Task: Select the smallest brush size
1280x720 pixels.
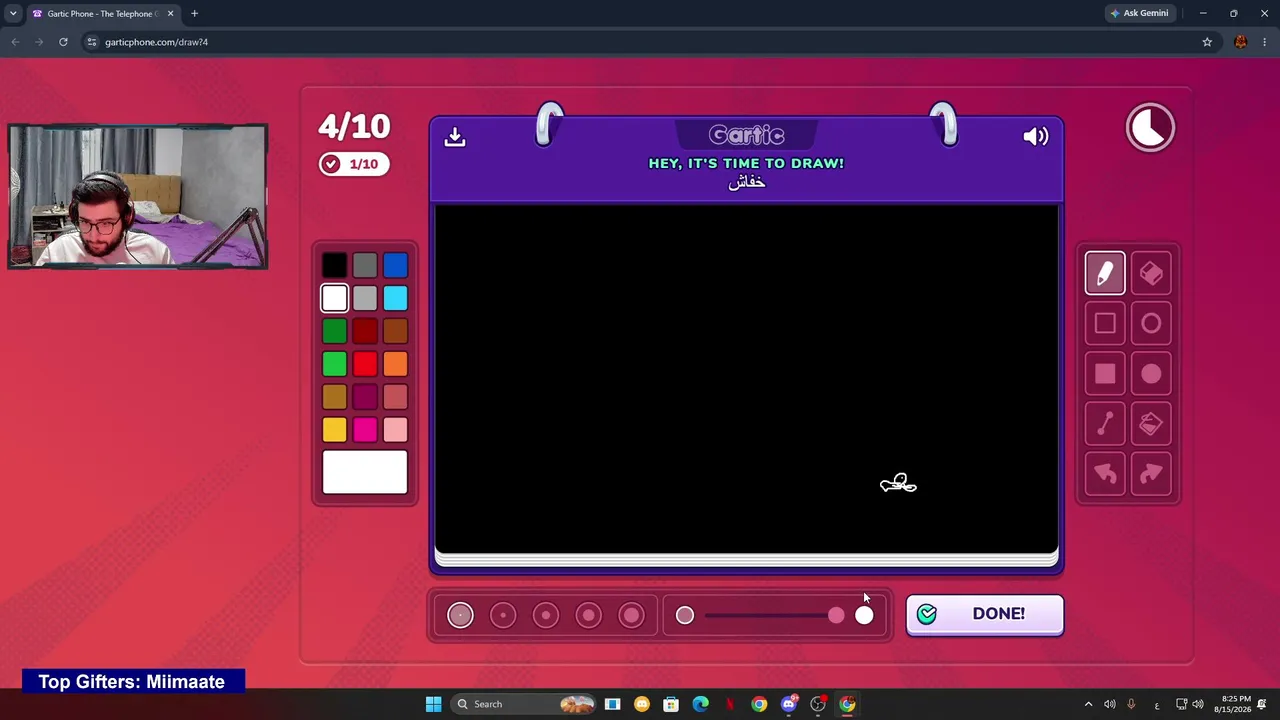Action: (460, 615)
